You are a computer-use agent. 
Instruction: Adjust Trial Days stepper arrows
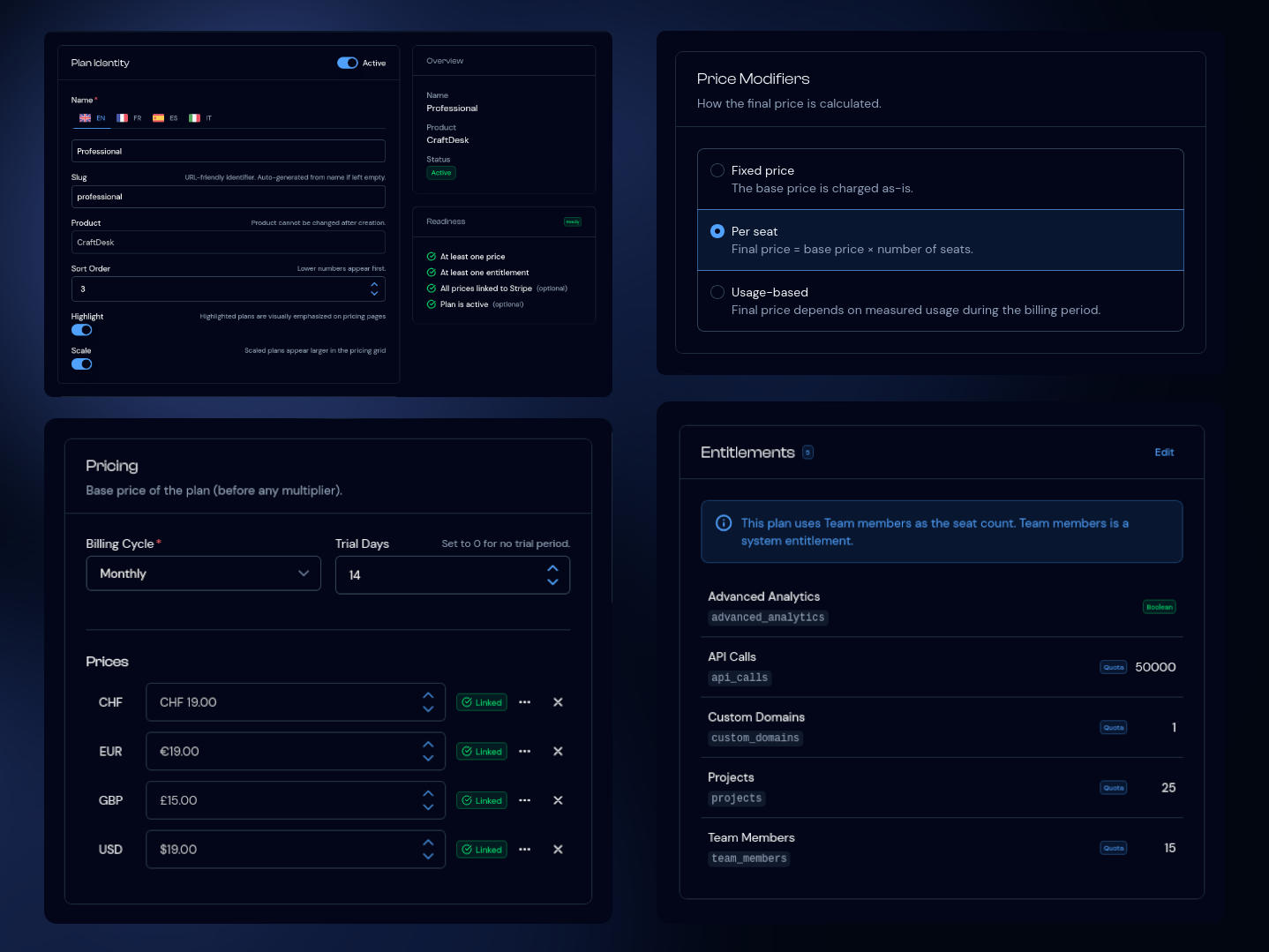[x=552, y=574]
